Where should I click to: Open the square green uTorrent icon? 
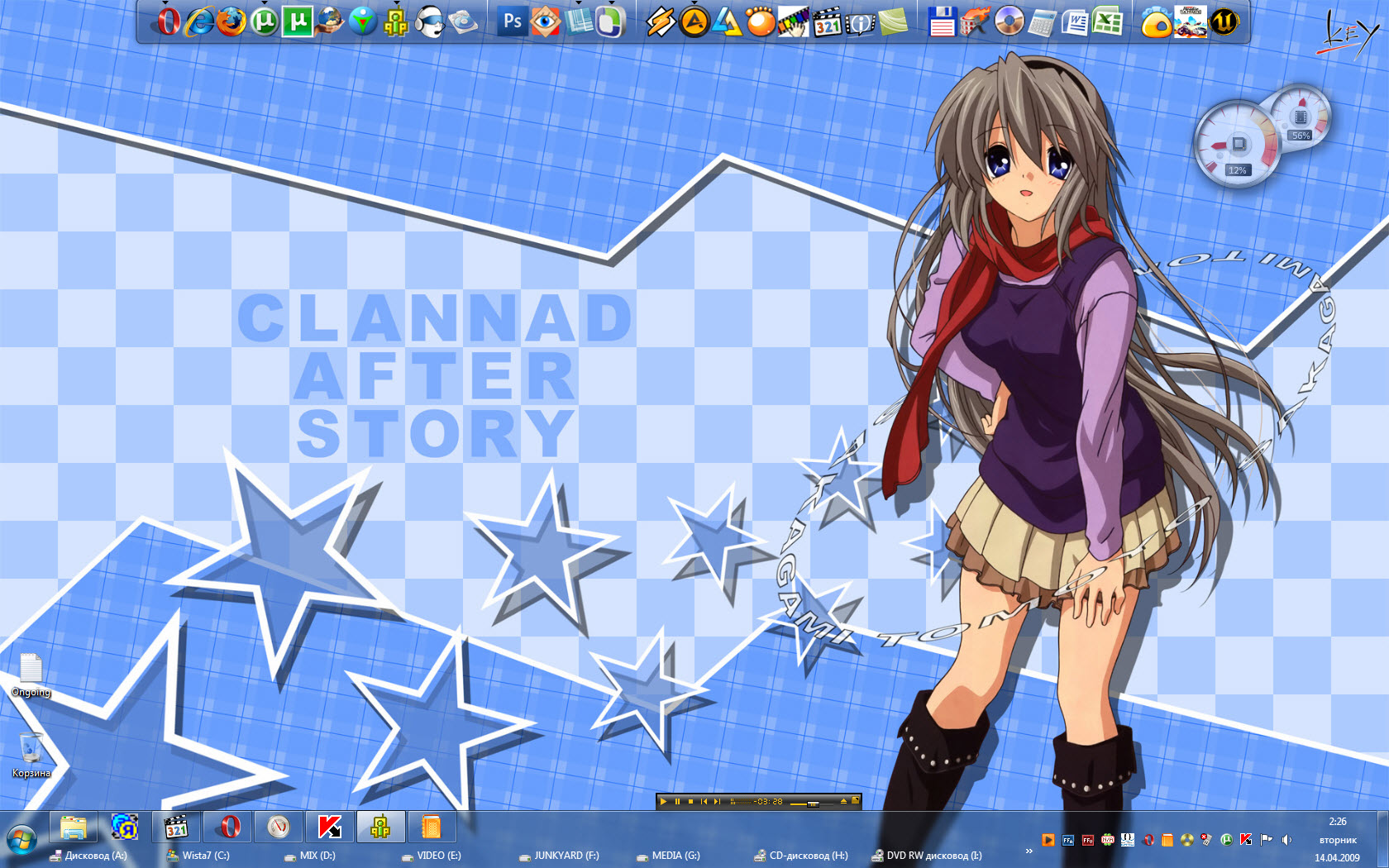(x=297, y=21)
